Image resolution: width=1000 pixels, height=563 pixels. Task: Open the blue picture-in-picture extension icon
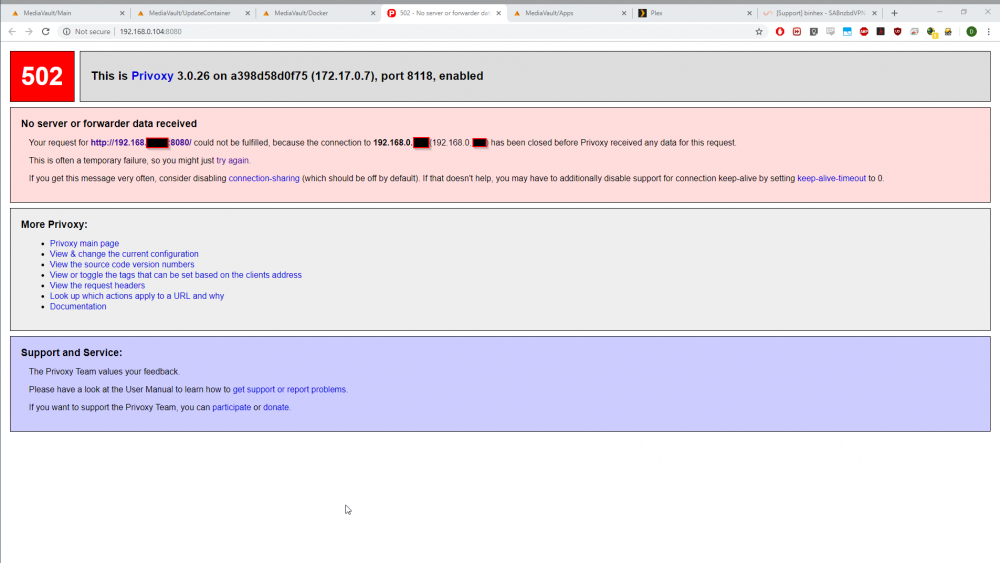[x=847, y=31]
